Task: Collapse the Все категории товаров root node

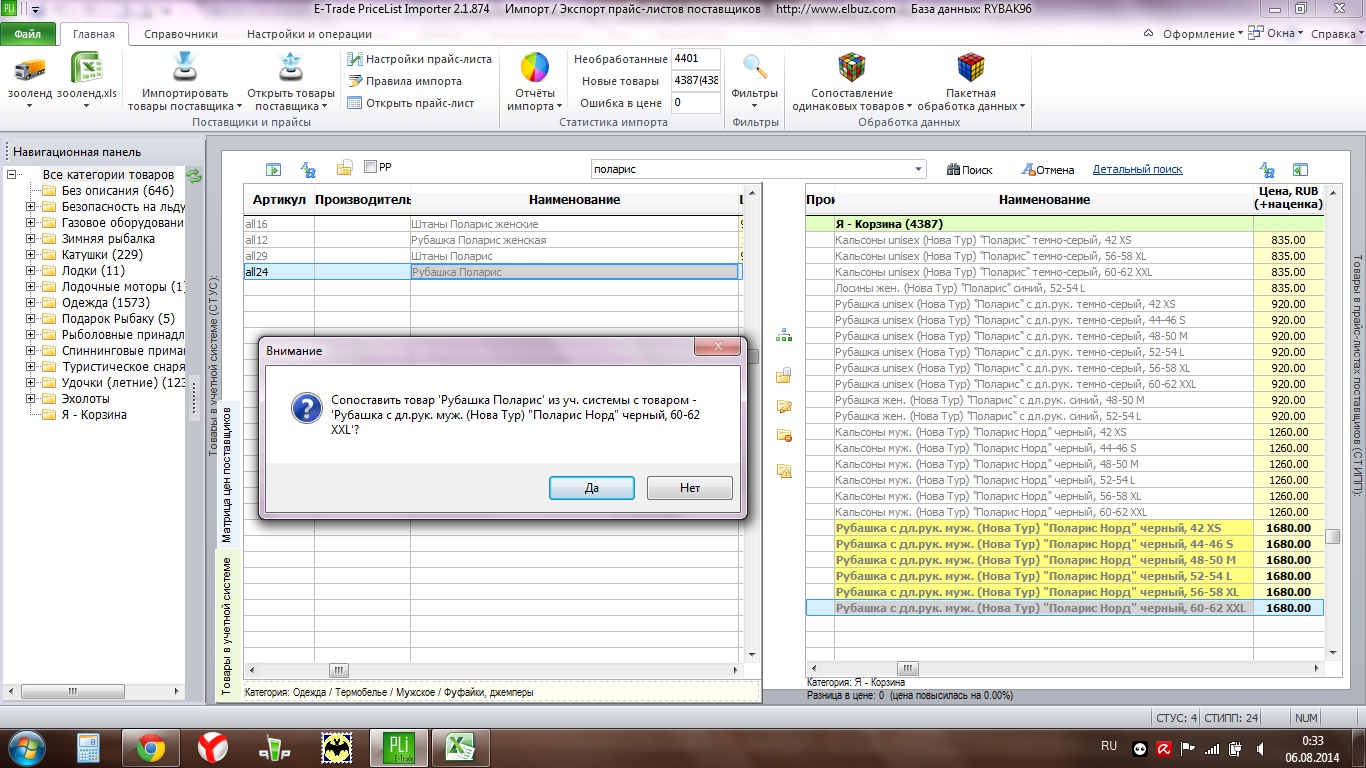Action: pos(13,175)
